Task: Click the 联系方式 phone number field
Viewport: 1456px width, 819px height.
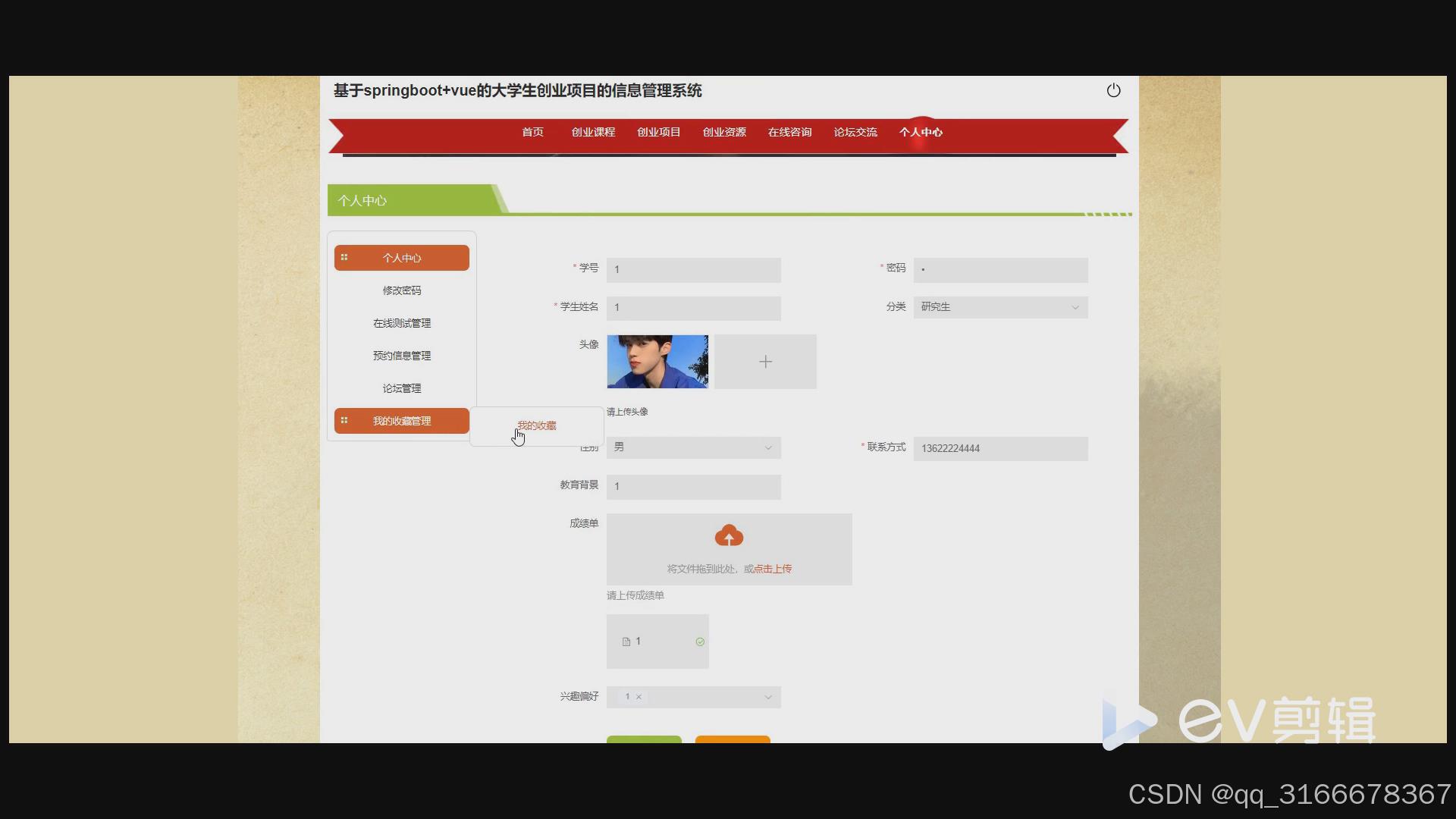Action: pyautogui.click(x=999, y=448)
